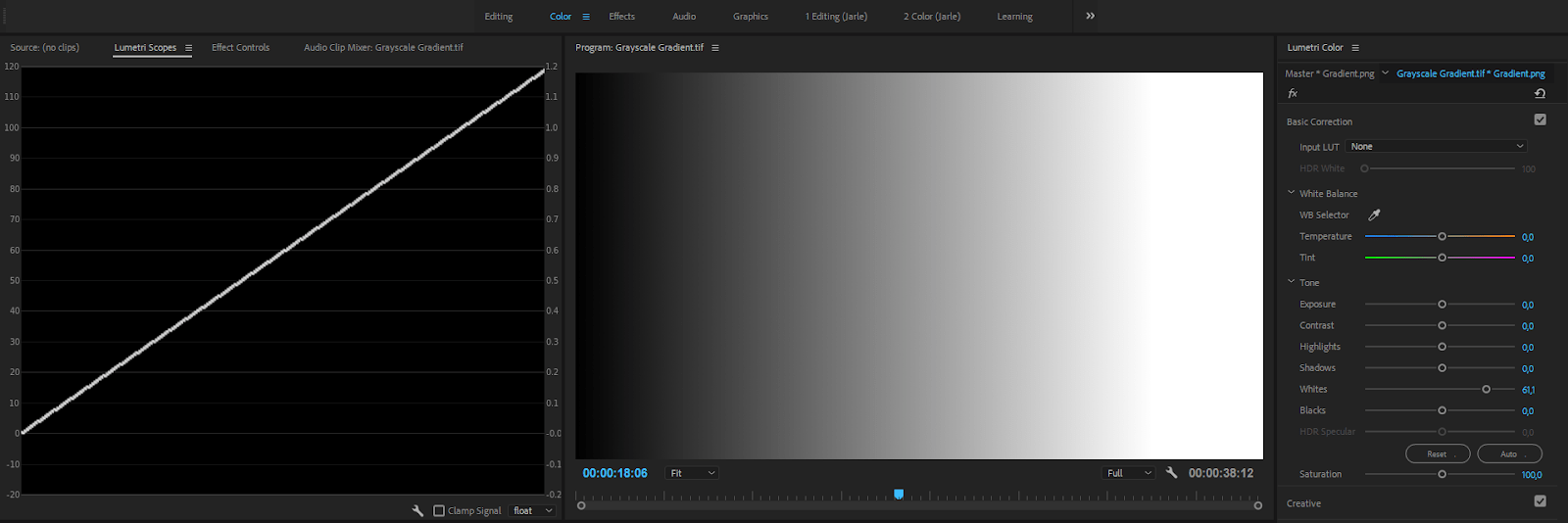Screen dimensions: 1568x523
Task: Click the Exposure value 0,0
Action: pyautogui.click(x=1527, y=305)
